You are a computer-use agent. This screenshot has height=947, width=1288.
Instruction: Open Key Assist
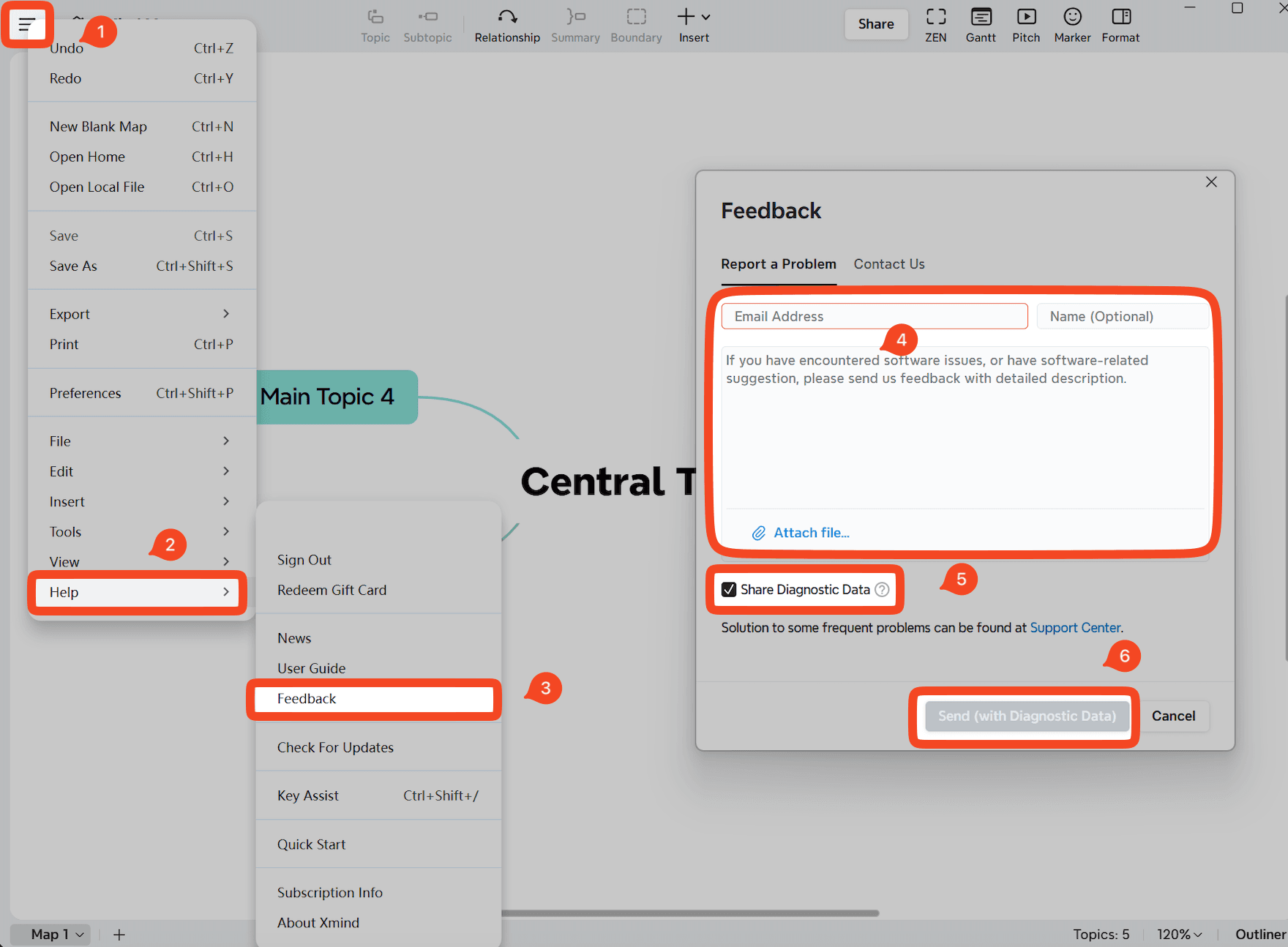coord(378,796)
